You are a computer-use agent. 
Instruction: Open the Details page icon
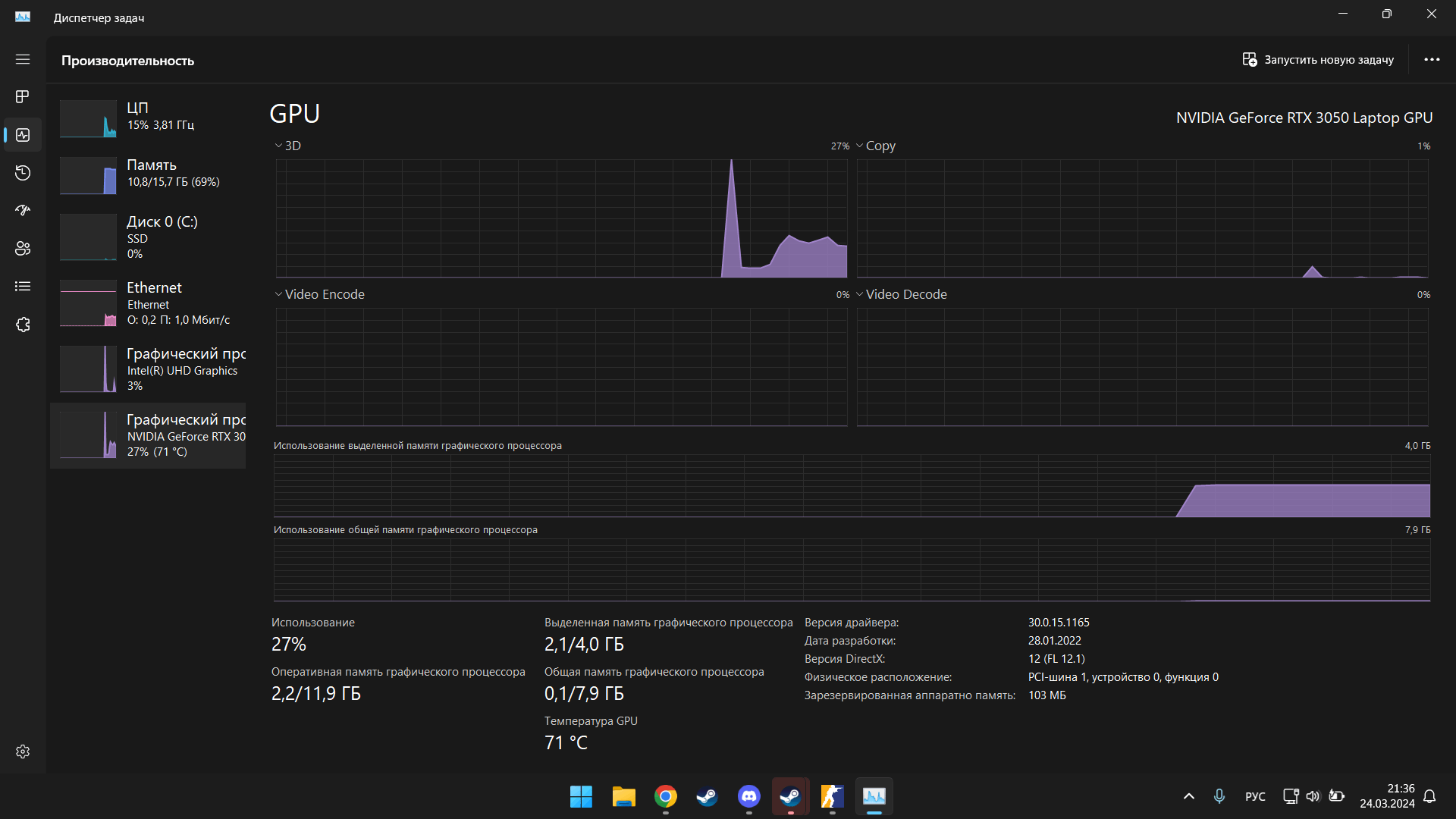click(x=23, y=286)
